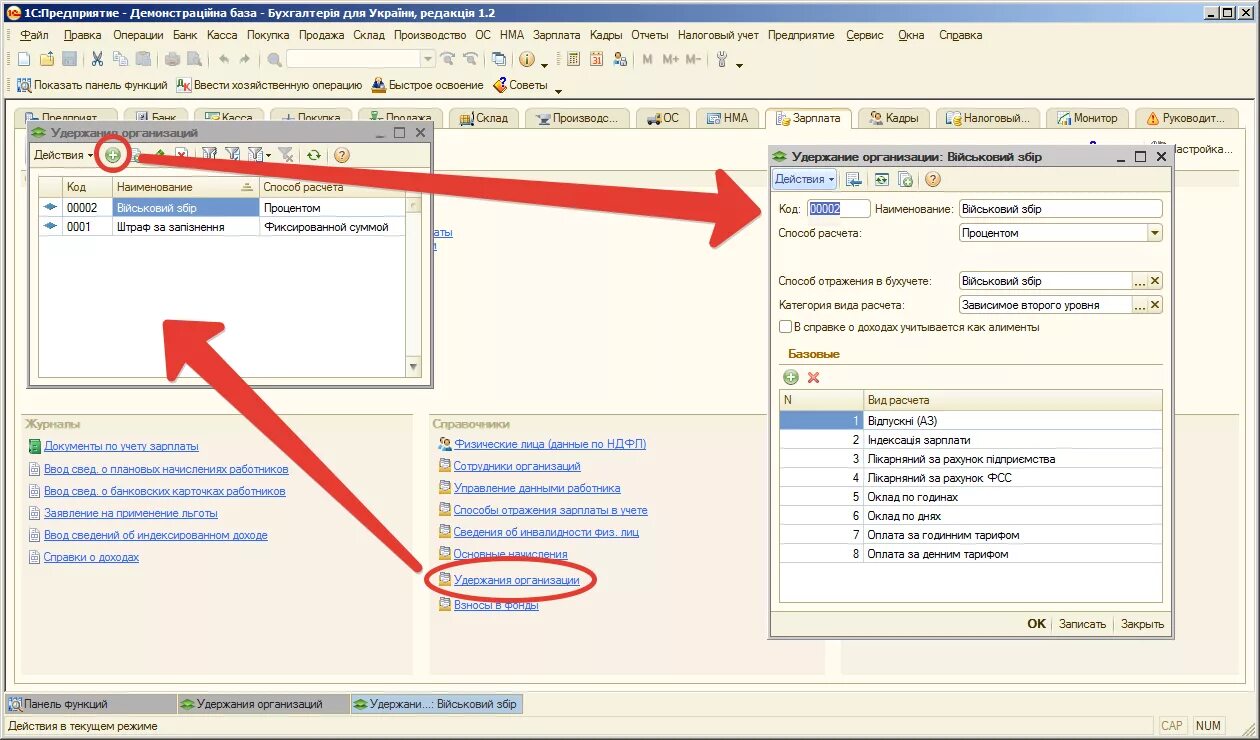The image size is (1260, 740).
Task: Open the Операции menu
Action: (138, 35)
